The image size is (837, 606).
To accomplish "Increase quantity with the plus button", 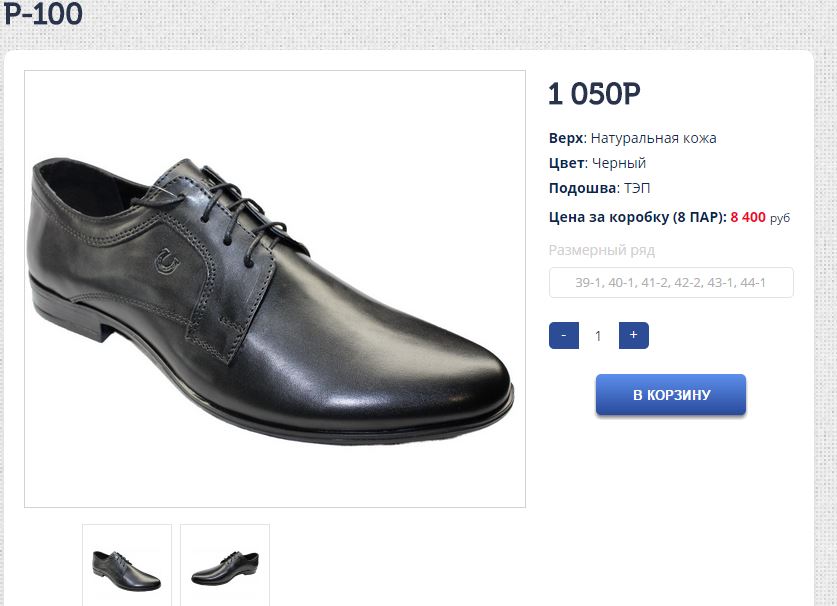I will 633,336.
